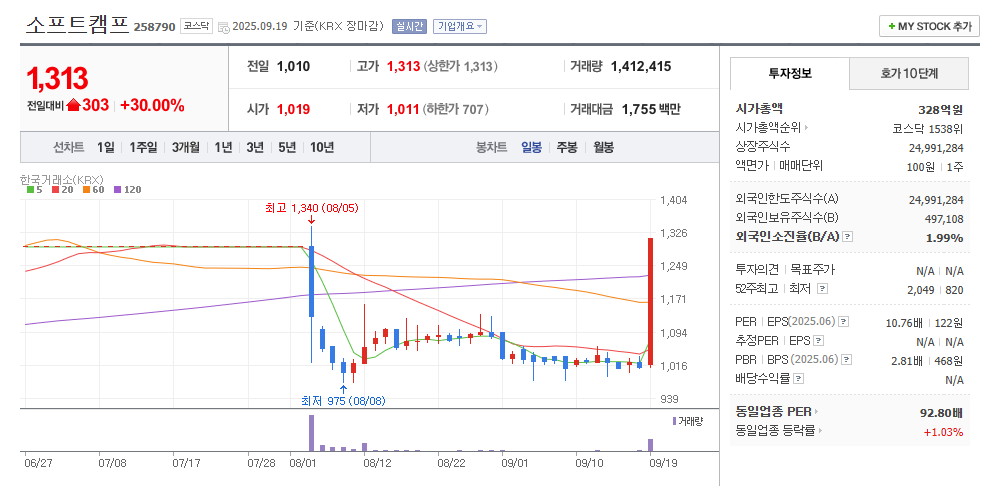Click the 코스닥 1538위 rank value
The image size is (985, 486).
coord(928,129)
